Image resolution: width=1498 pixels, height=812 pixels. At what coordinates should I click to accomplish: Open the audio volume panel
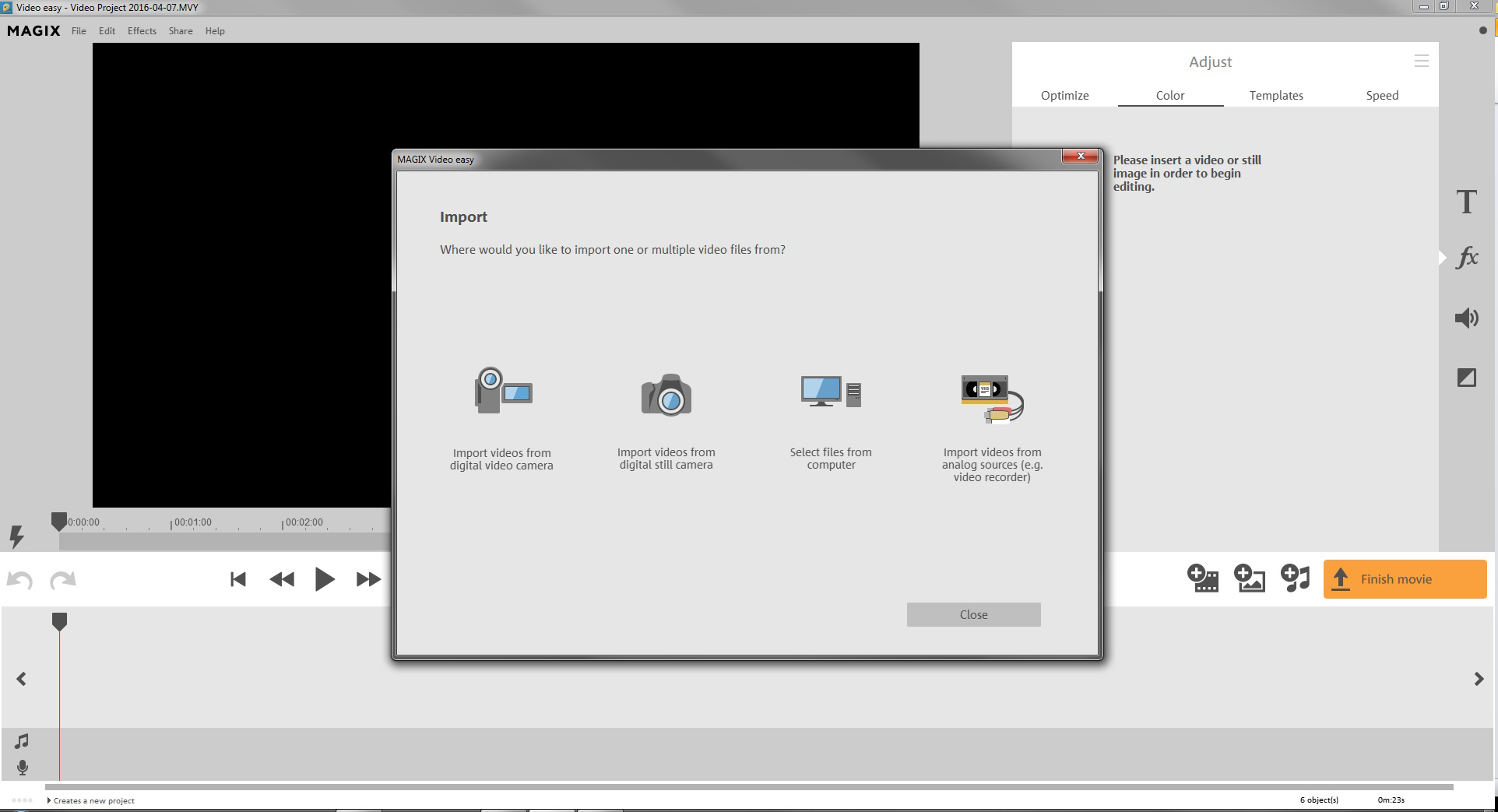(x=1467, y=318)
